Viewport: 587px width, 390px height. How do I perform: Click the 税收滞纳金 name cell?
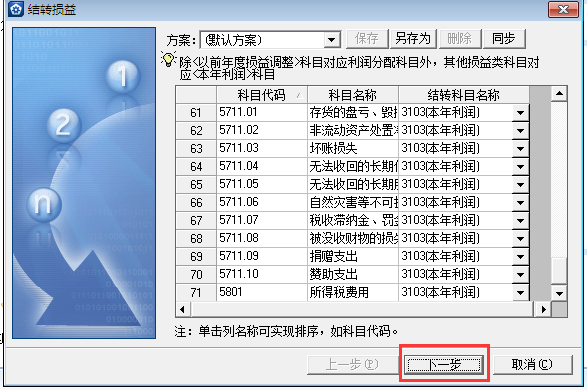[353, 220]
